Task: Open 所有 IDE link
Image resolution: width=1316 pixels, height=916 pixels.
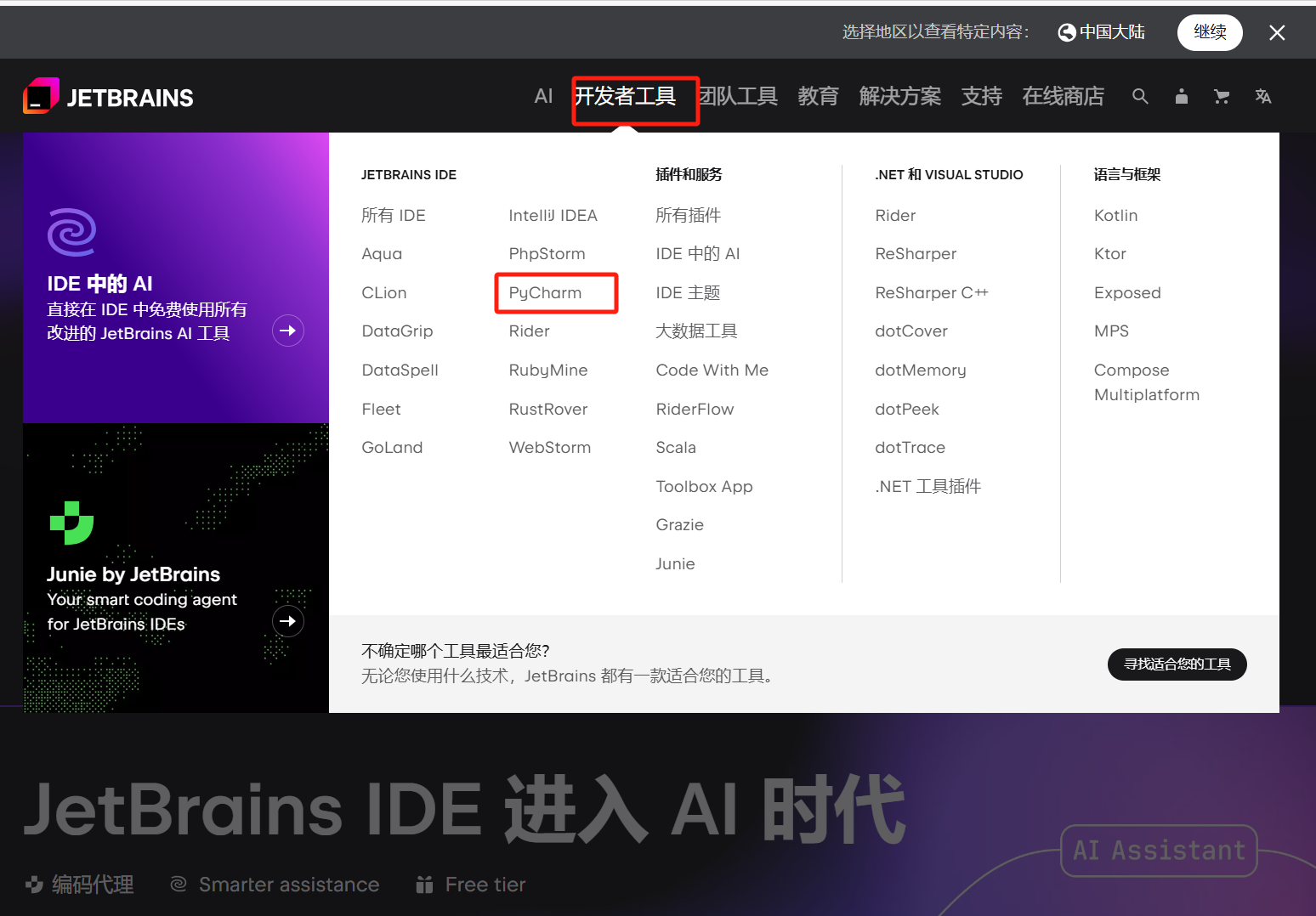Action: (x=394, y=215)
